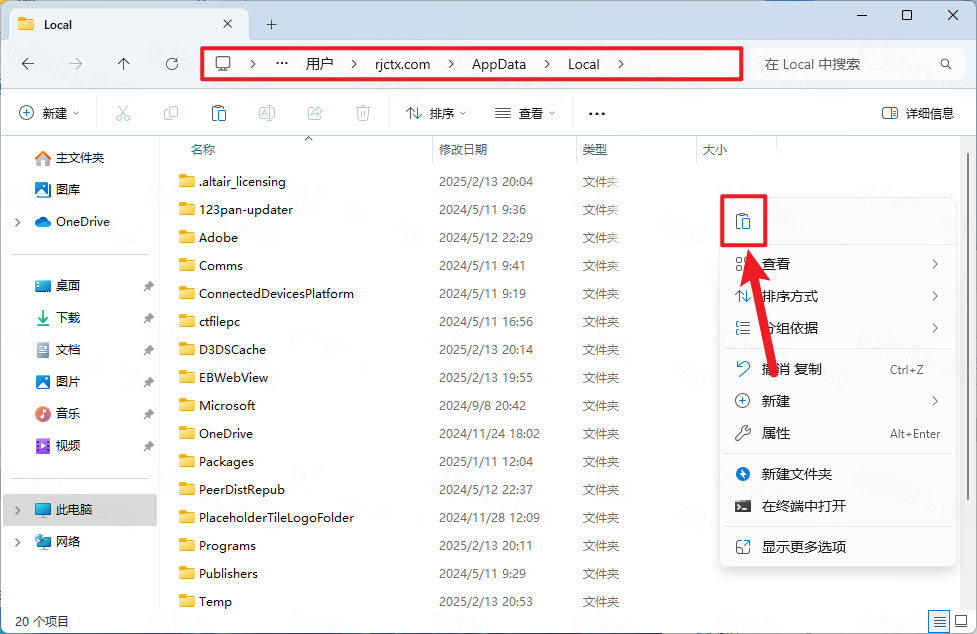
Task: Select the Adobe folder
Action: pyautogui.click(x=218, y=238)
